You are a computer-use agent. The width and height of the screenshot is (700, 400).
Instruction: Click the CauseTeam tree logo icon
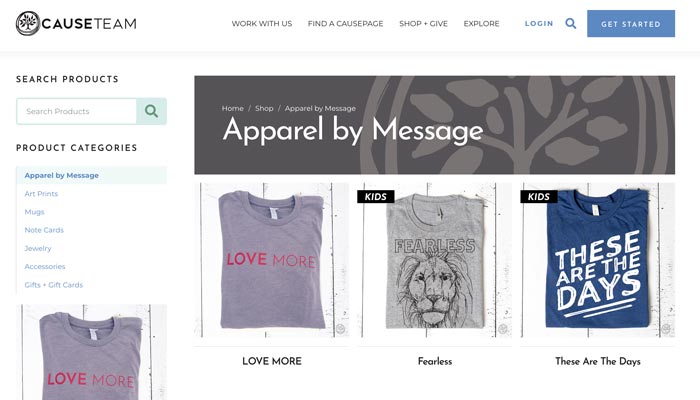click(28, 24)
